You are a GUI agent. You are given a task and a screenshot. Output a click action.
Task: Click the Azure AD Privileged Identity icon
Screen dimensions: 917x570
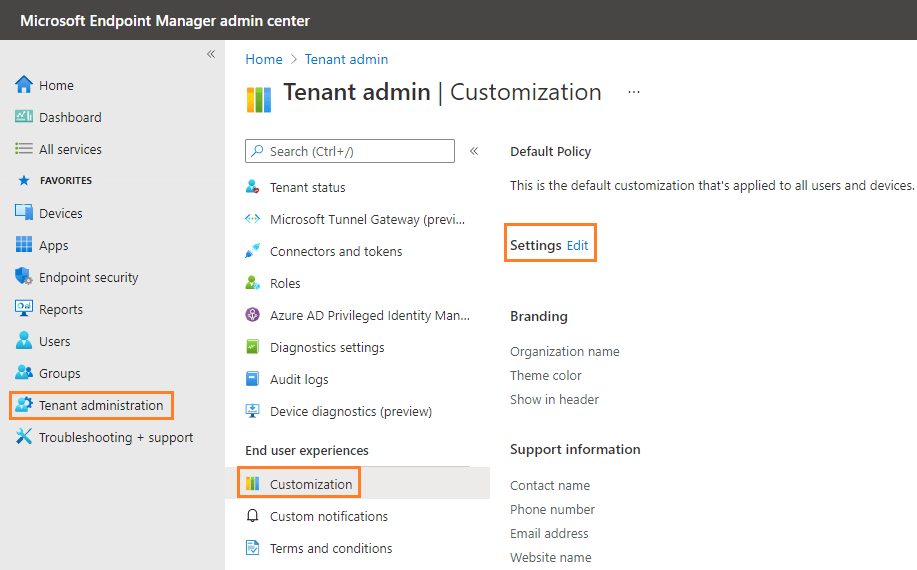tap(252, 315)
